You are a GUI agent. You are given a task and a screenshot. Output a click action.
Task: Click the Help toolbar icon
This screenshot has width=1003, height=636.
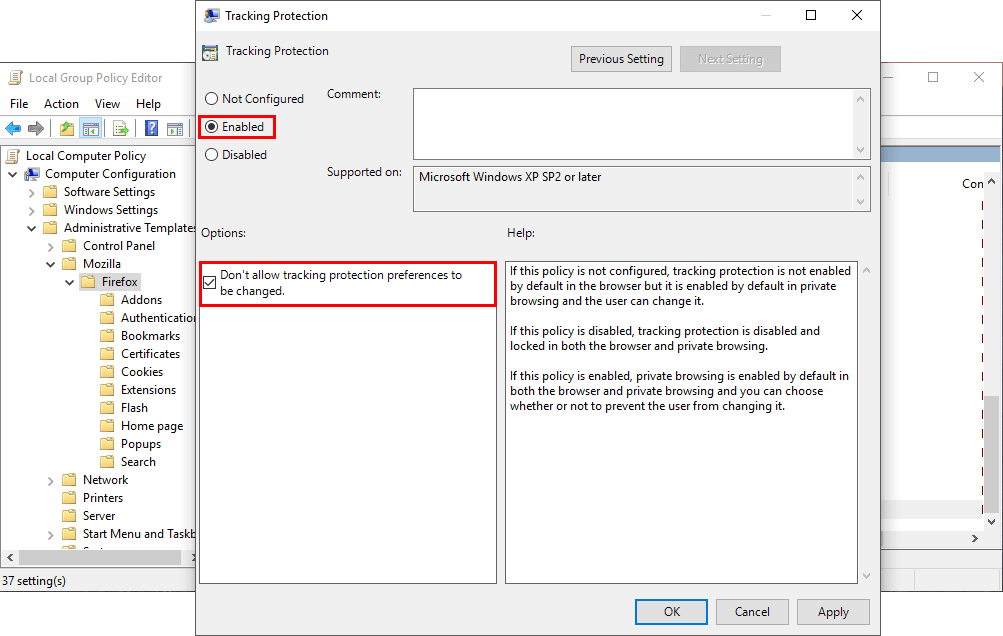(151, 127)
